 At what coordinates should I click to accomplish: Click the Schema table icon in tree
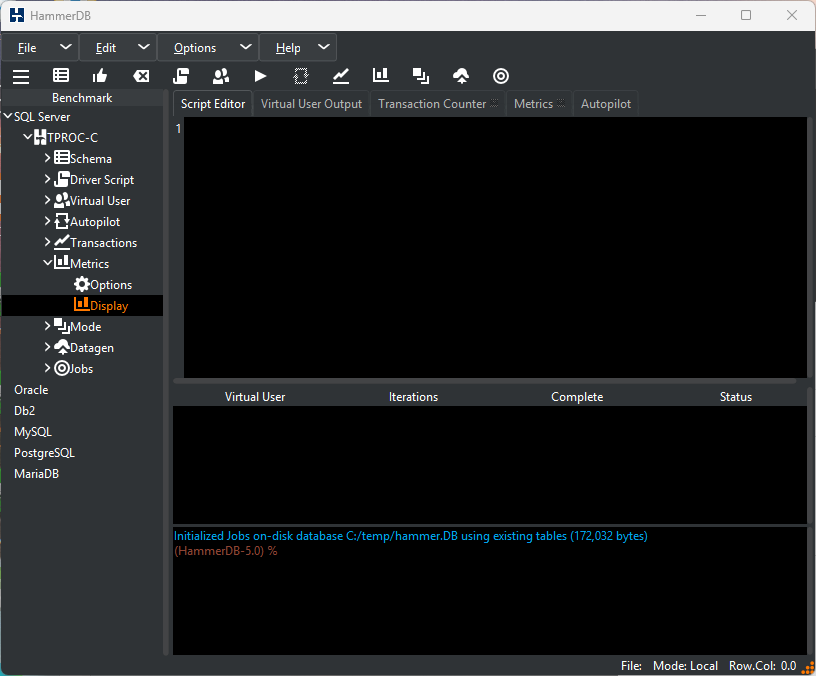pyautogui.click(x=62, y=158)
